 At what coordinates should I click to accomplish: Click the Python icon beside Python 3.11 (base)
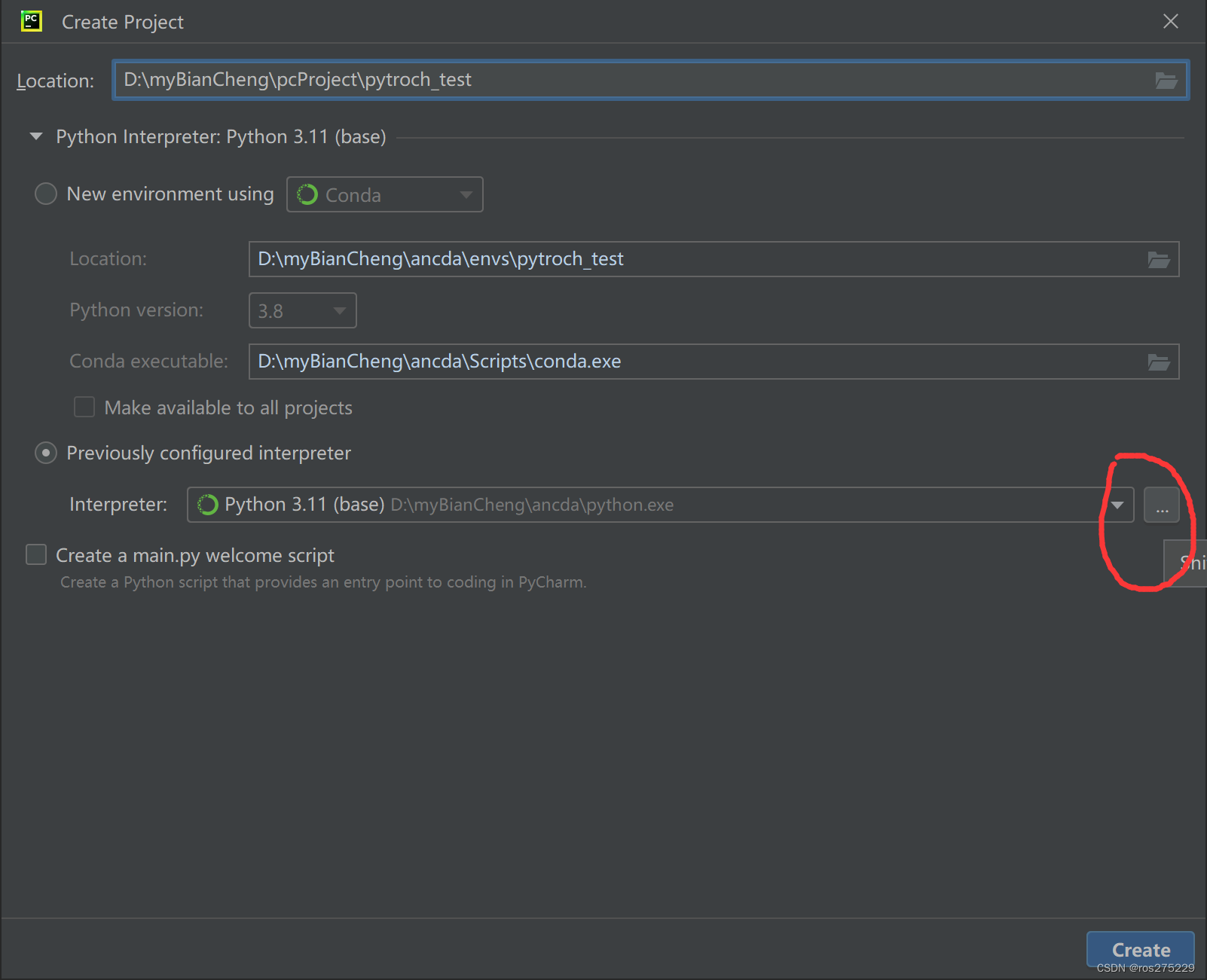click(207, 505)
